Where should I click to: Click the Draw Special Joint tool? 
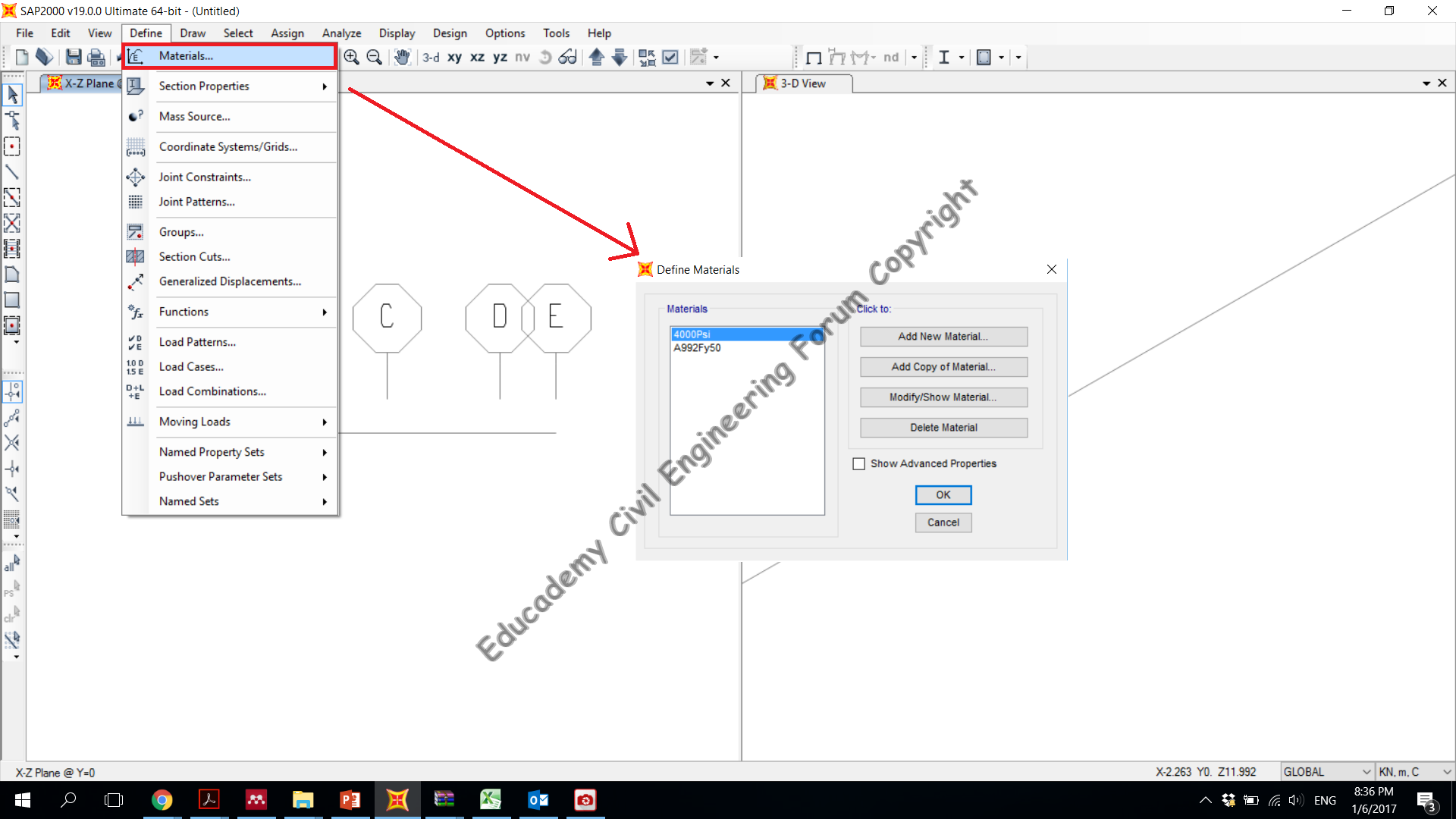pos(12,146)
